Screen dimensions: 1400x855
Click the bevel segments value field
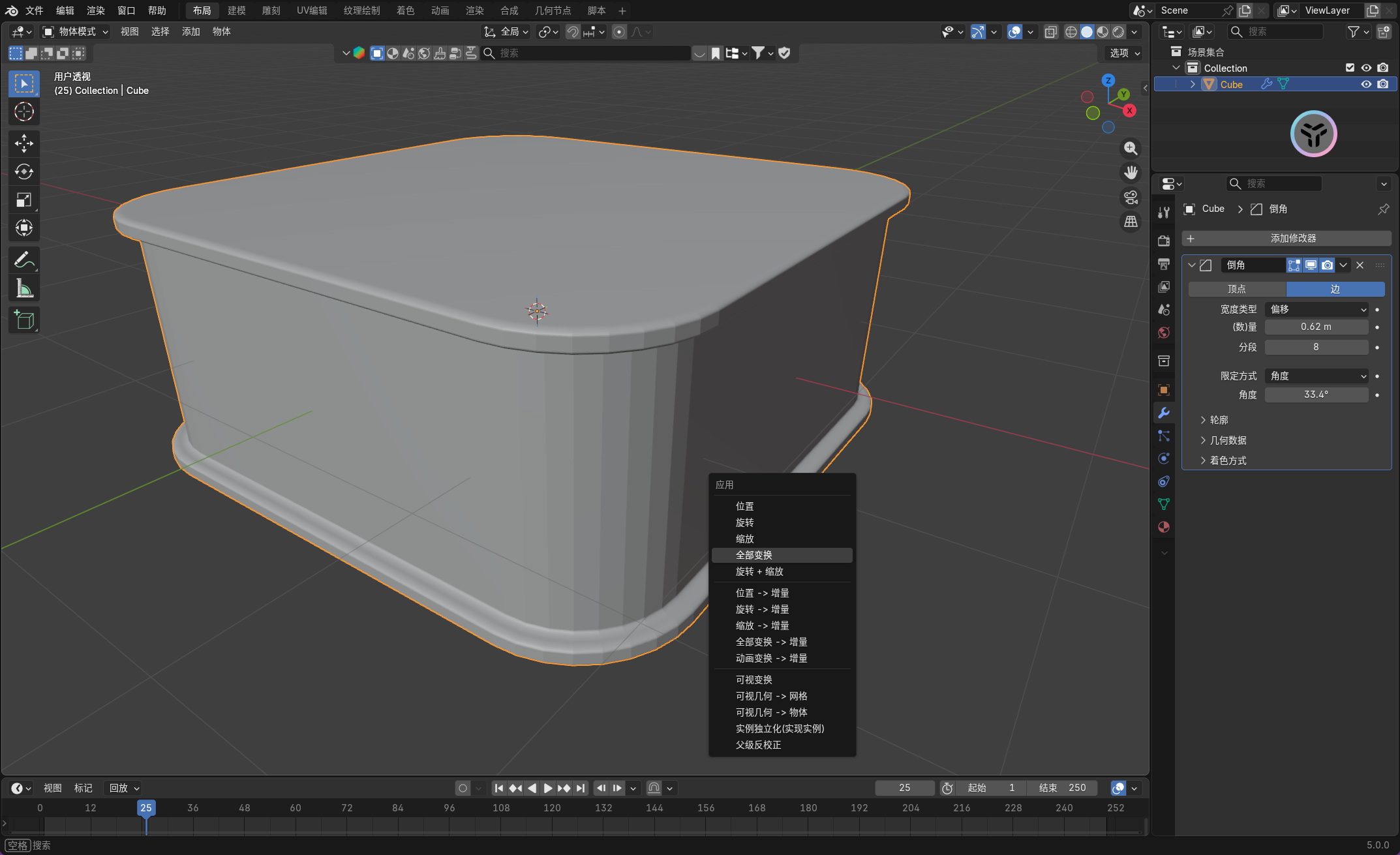pos(1316,347)
